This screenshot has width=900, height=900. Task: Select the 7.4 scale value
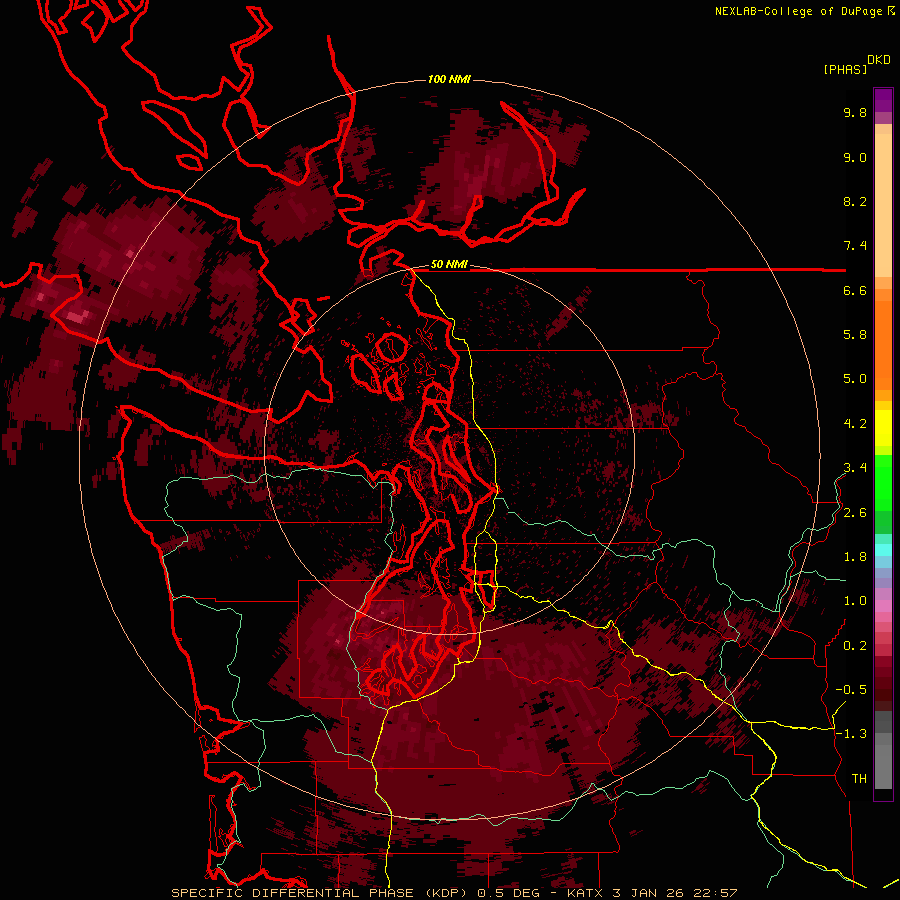pos(855,246)
